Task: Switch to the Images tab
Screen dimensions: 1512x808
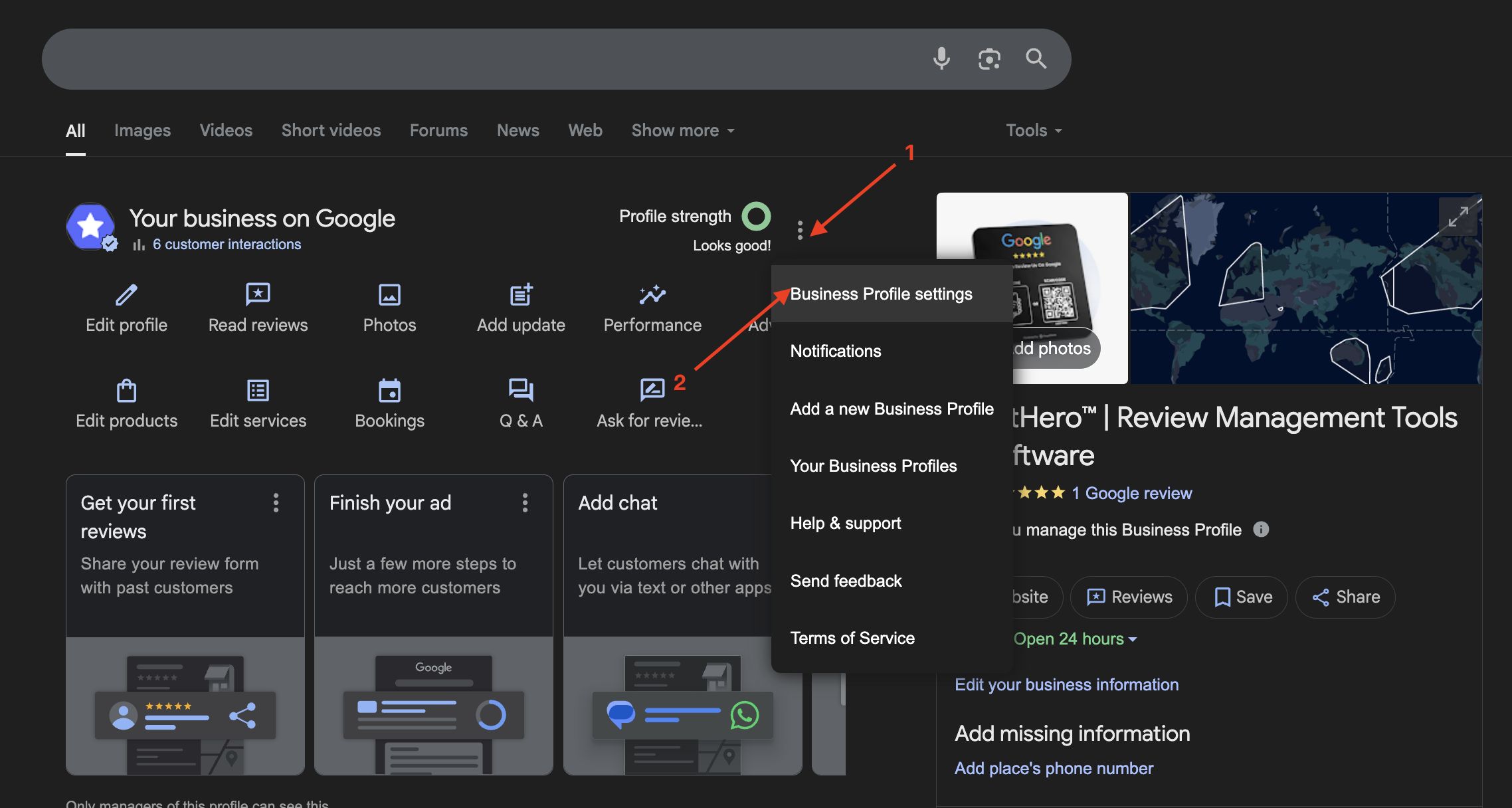Action: (142, 130)
